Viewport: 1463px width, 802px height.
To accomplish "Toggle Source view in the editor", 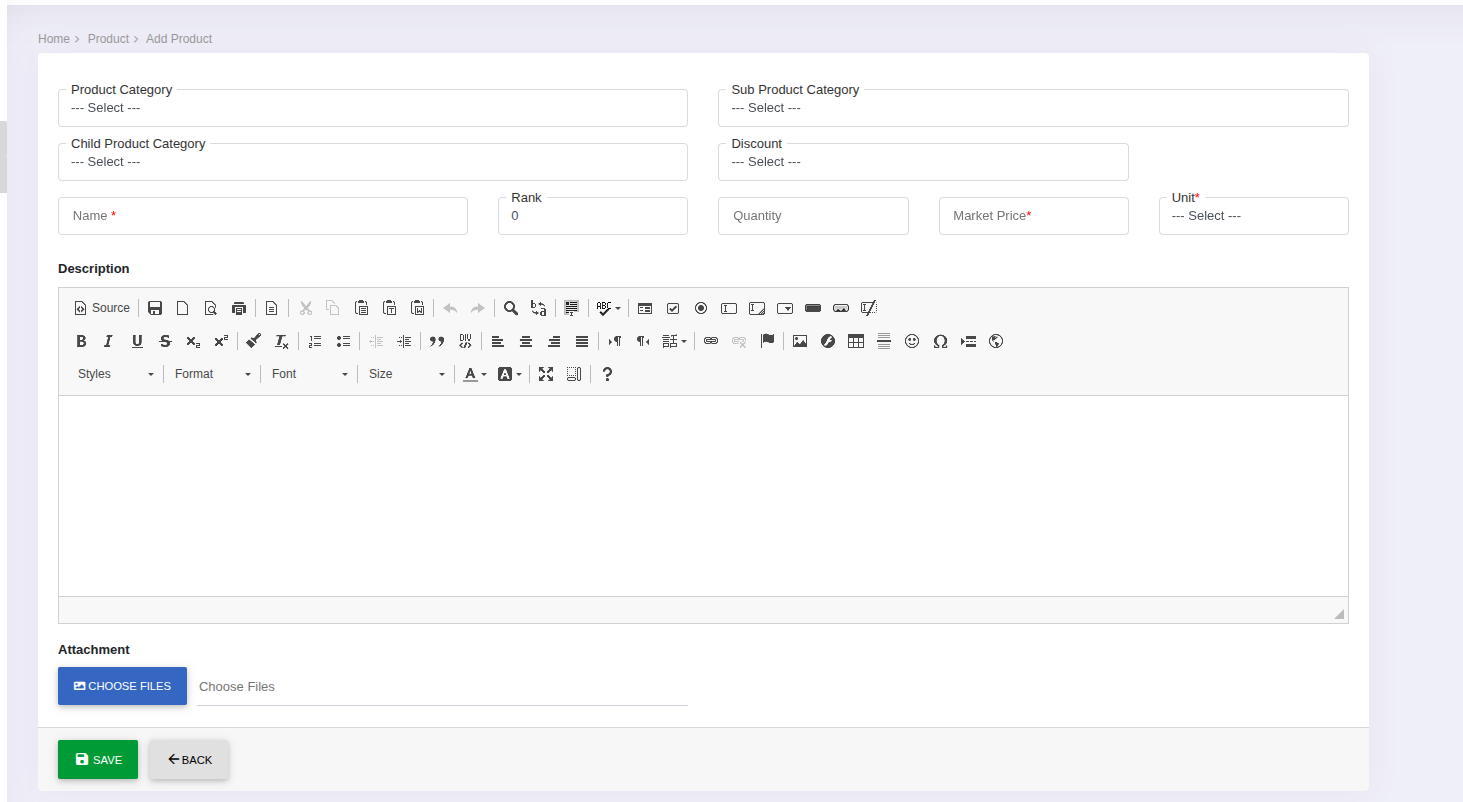I will tap(102, 308).
